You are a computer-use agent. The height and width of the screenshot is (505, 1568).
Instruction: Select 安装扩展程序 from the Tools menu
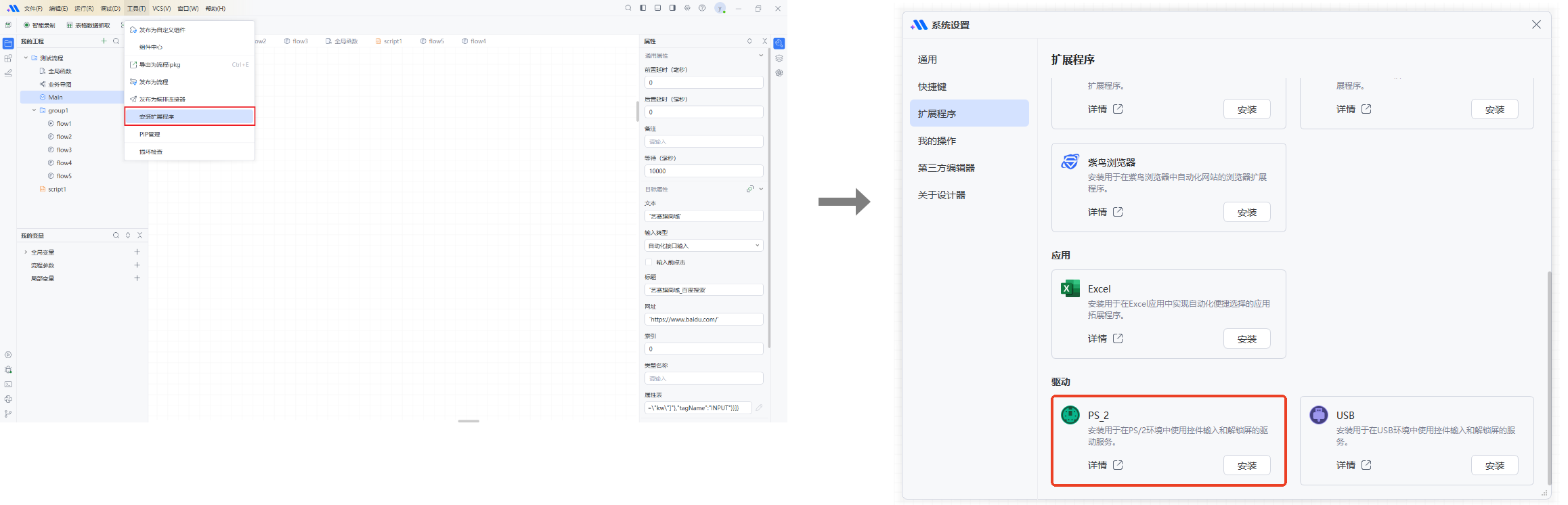click(x=190, y=116)
